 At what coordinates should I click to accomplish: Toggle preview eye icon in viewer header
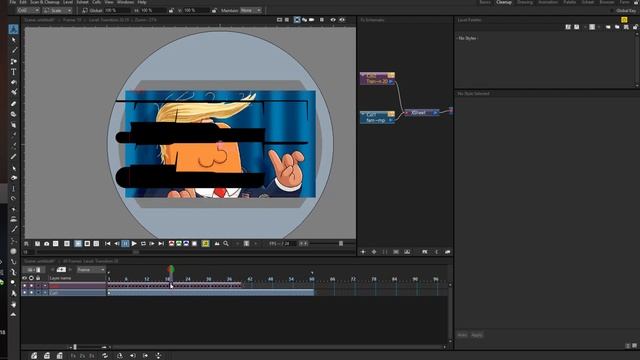coord(333,20)
